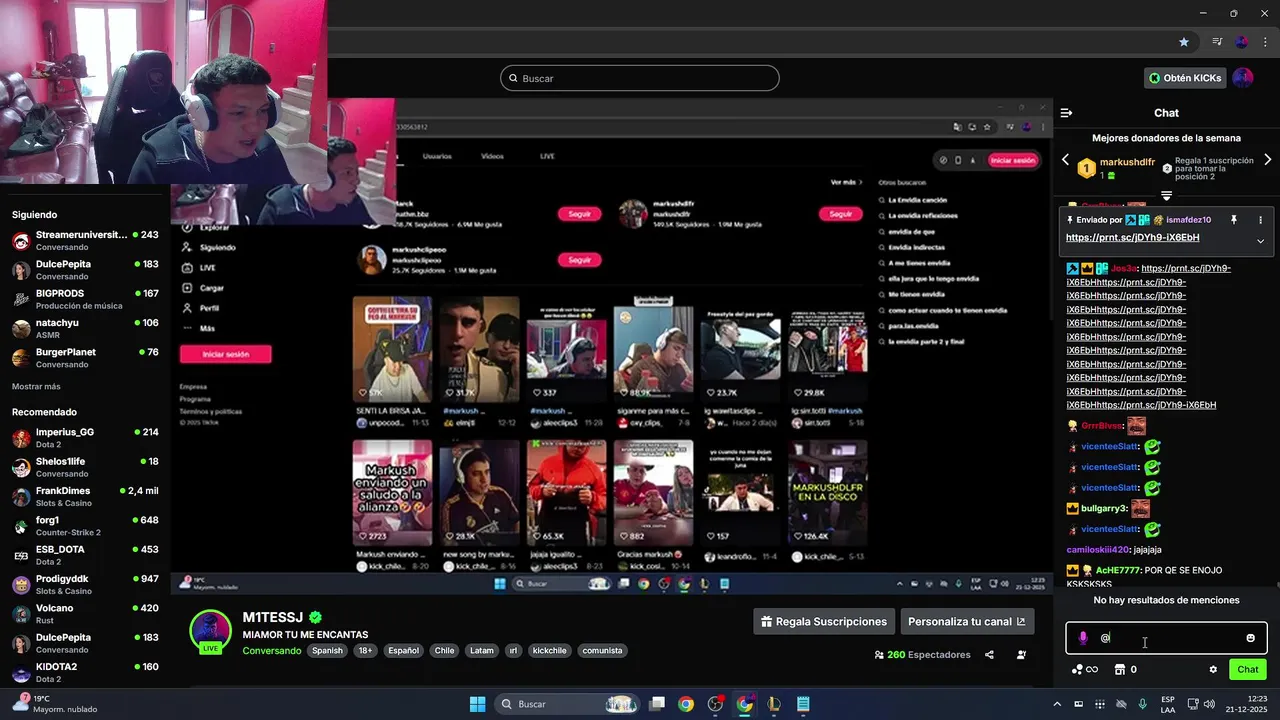
Task: Open Windows Start menu
Action: coord(477,704)
